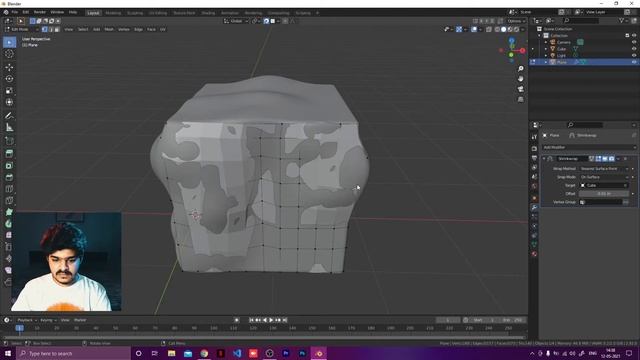Open Windows Start menu
This screenshot has height=360, width=640.
pyautogui.click(x=8, y=353)
